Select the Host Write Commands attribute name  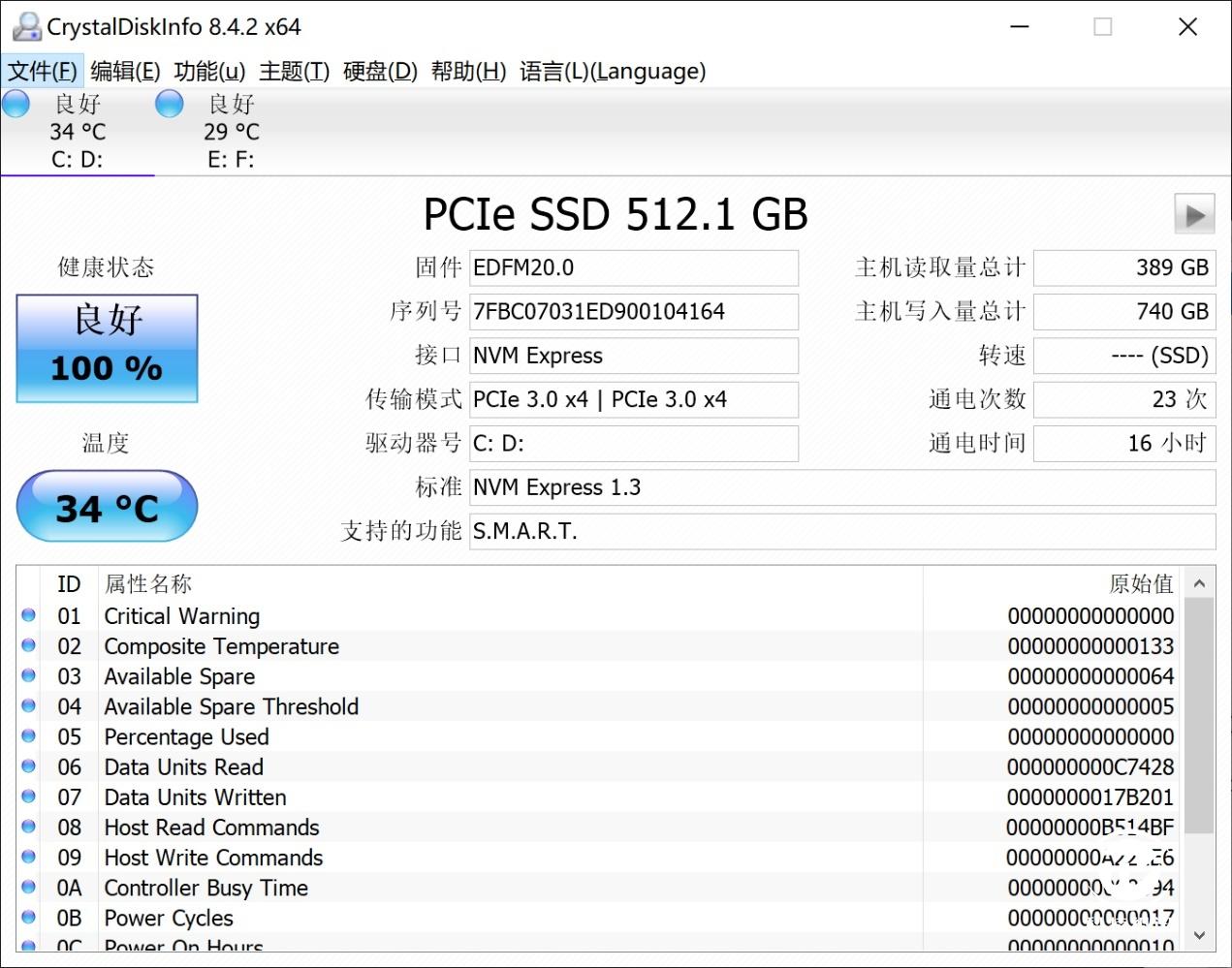coord(214,858)
